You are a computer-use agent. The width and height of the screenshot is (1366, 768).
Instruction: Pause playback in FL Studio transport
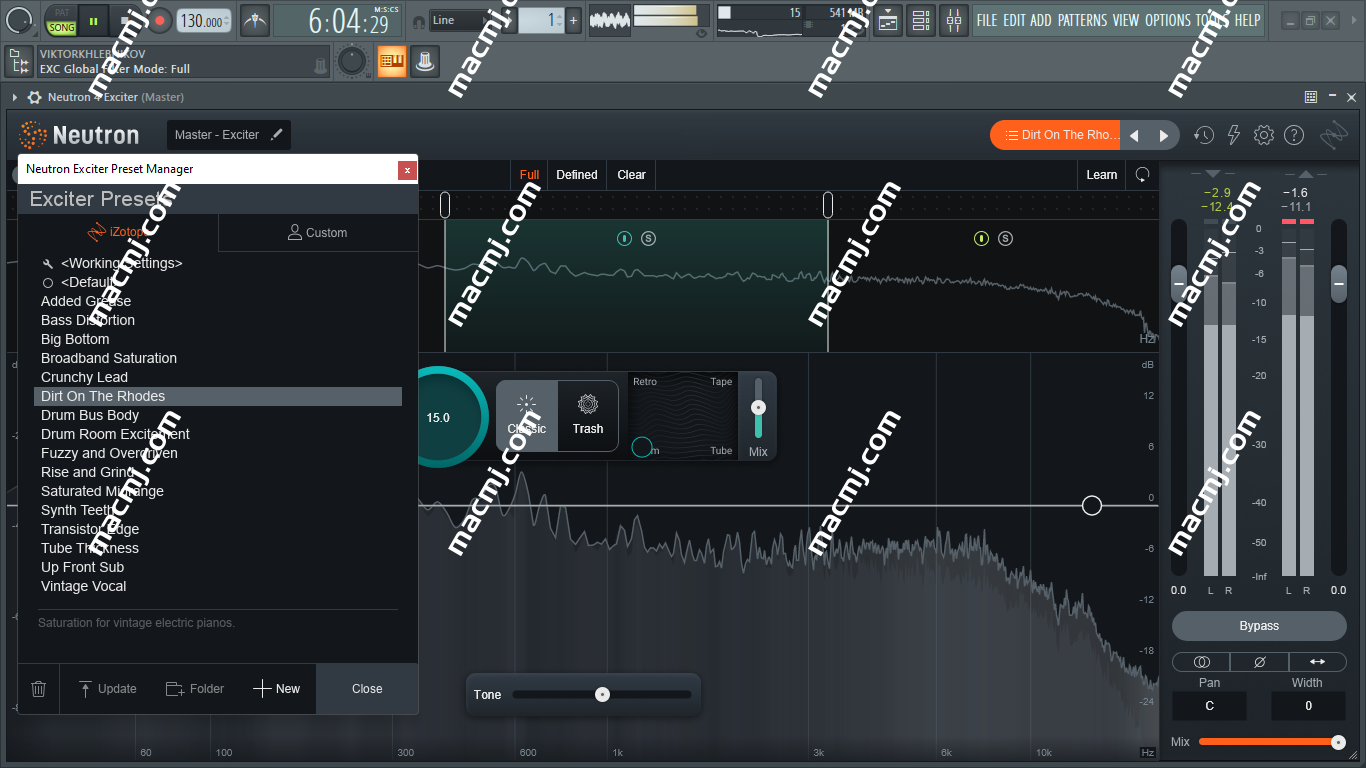click(x=94, y=20)
